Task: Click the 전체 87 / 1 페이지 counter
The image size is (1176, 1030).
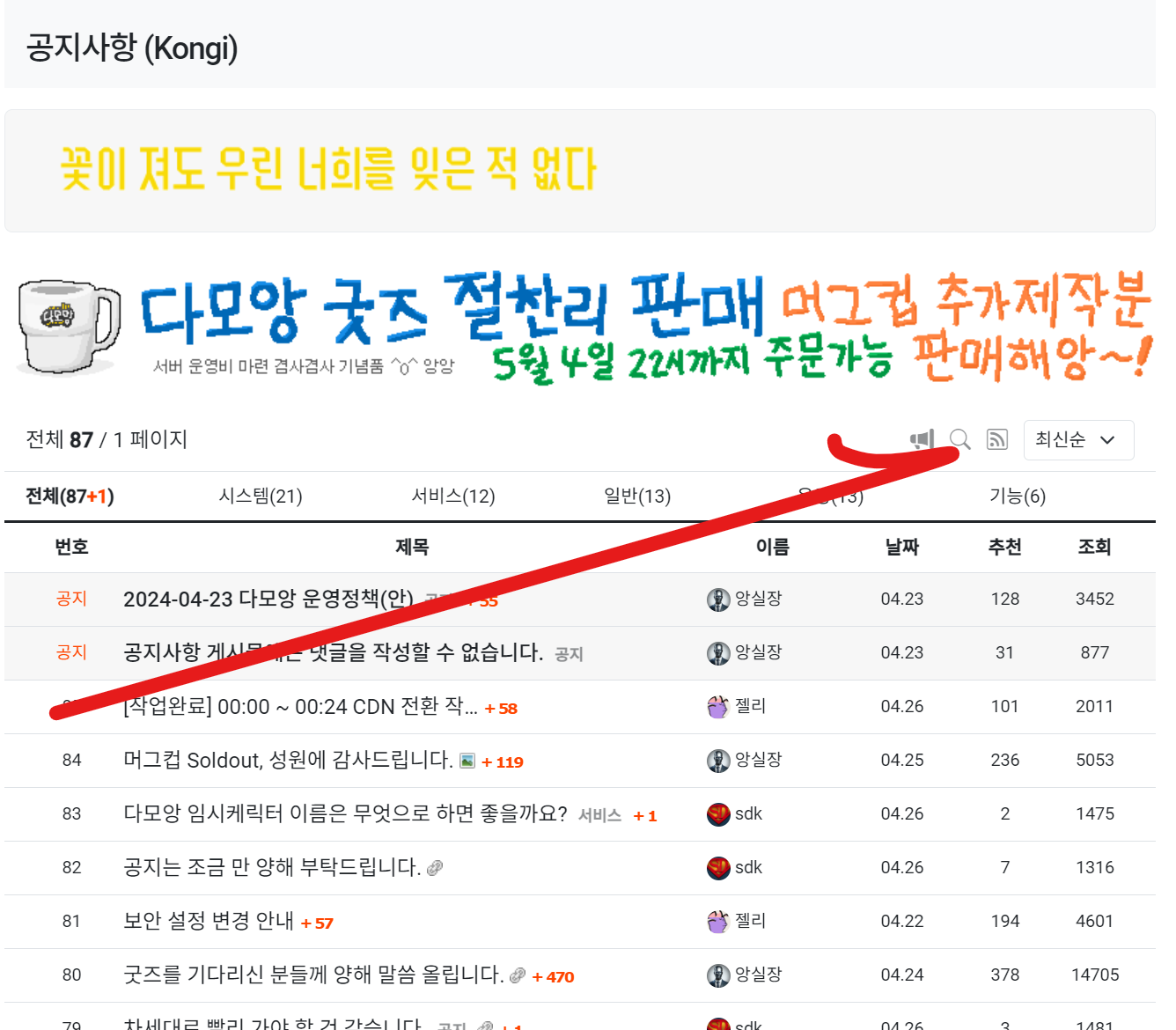Action: pos(107,439)
